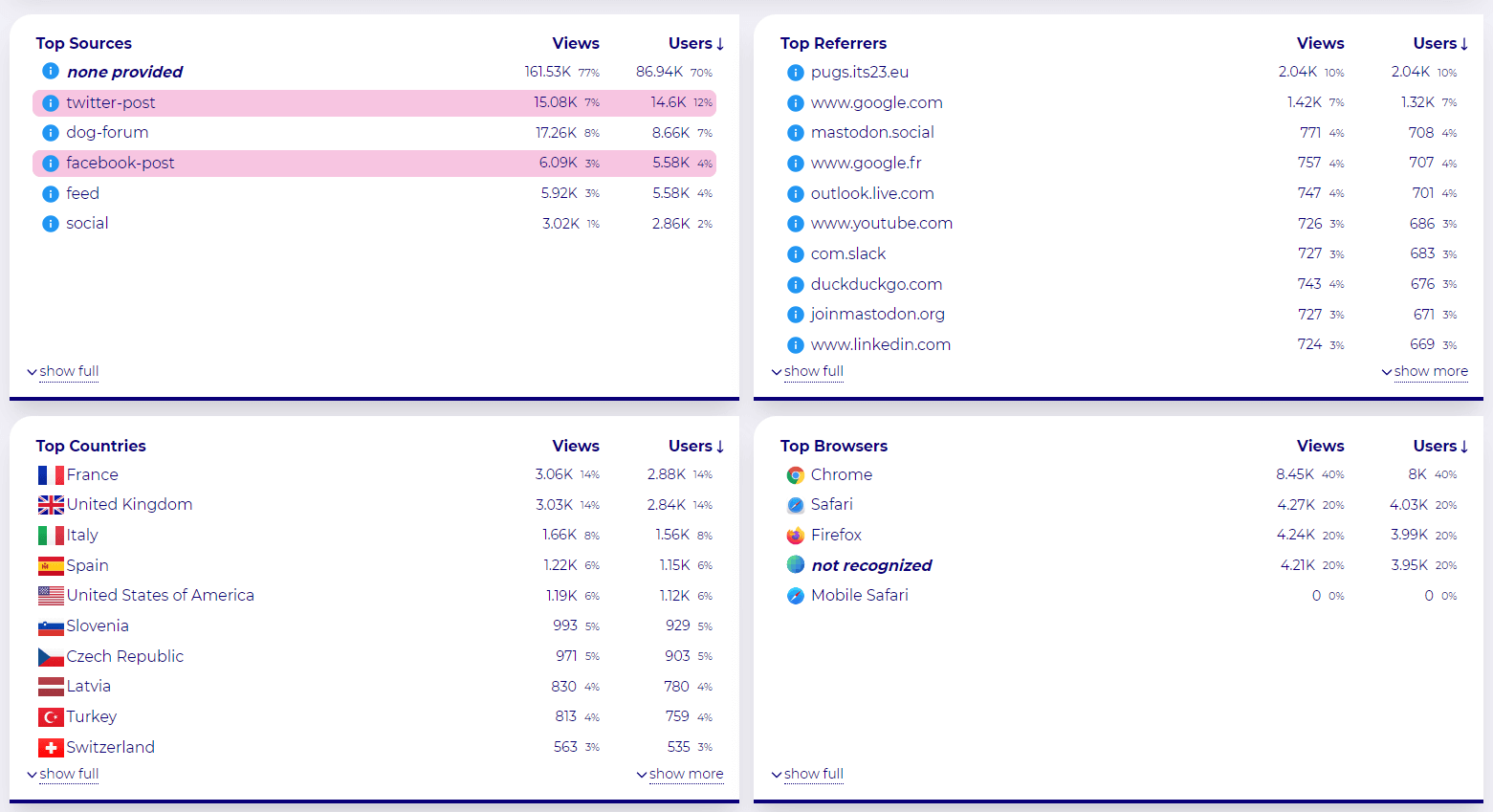Expand Top Browsers with show full
This screenshot has width=1493, height=812.
808,774
